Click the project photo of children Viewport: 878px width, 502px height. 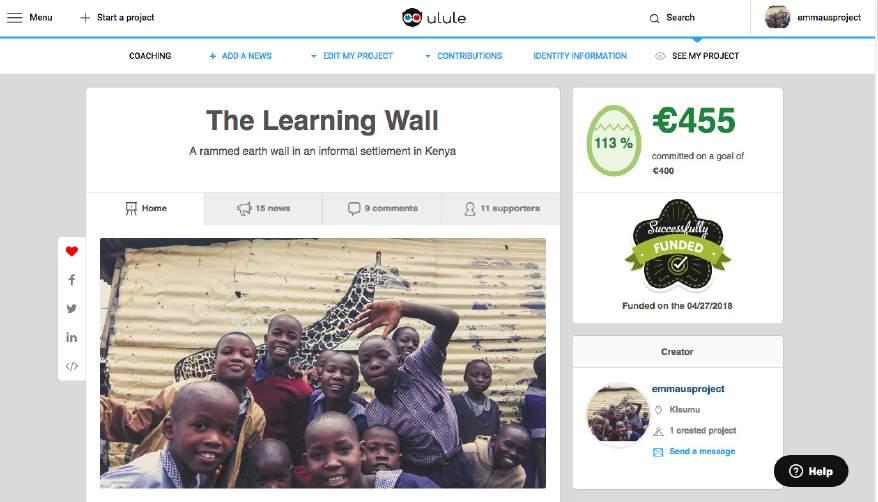click(x=323, y=363)
